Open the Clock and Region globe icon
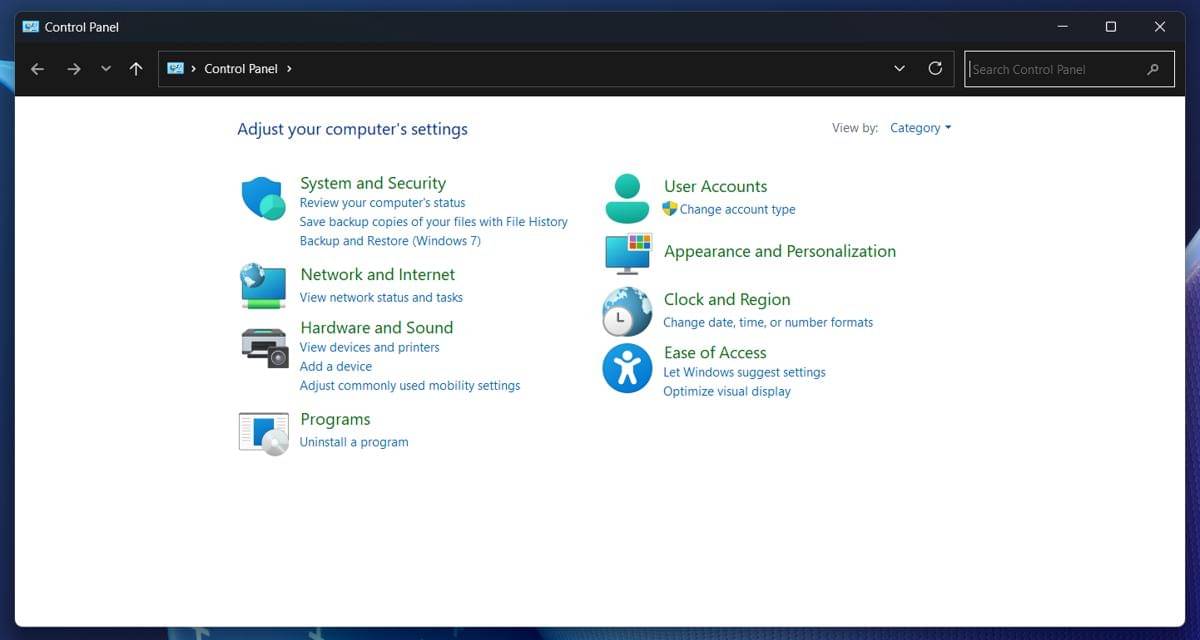Image resolution: width=1200 pixels, height=640 pixels. [x=627, y=311]
